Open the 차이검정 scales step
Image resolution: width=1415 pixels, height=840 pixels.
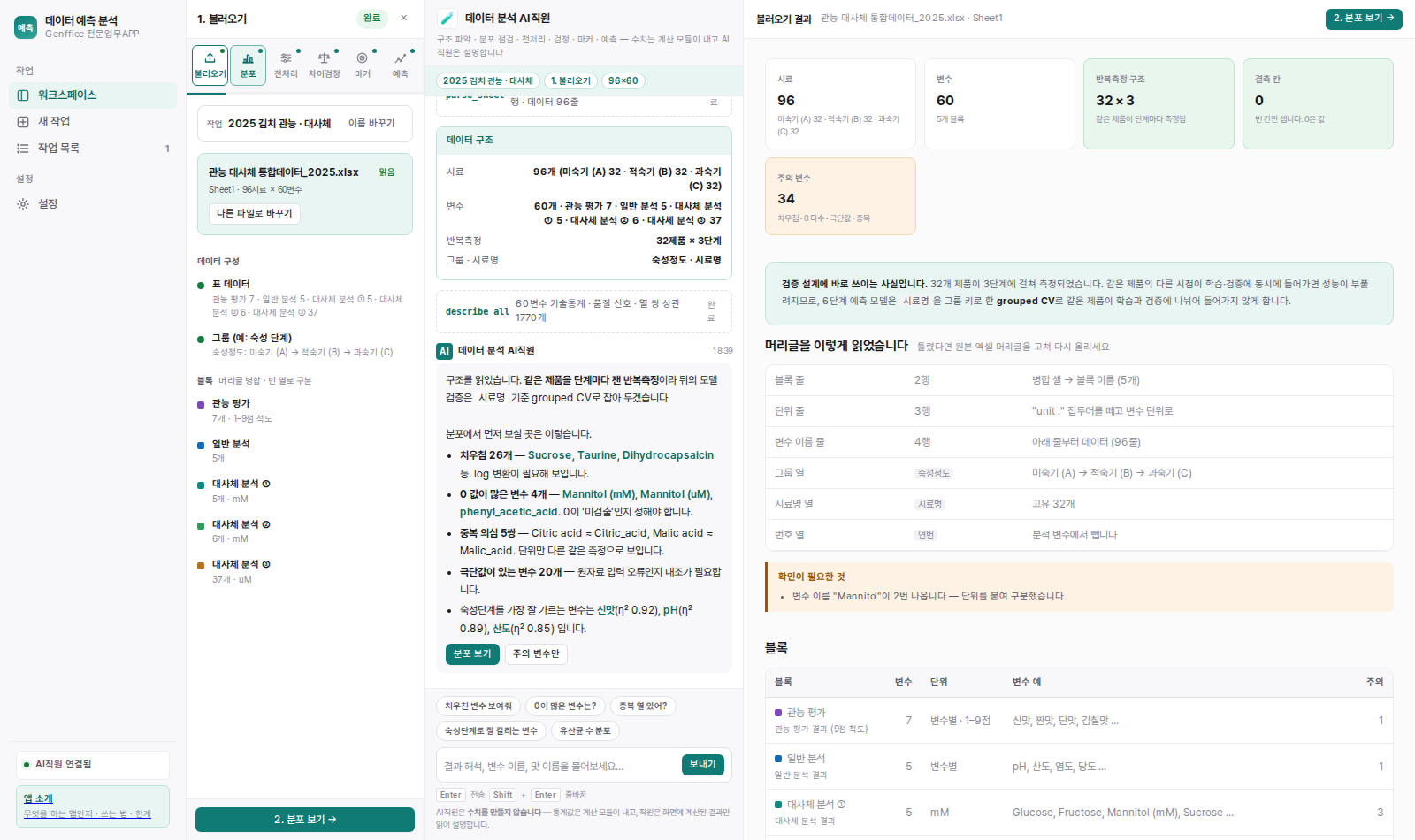point(324,65)
